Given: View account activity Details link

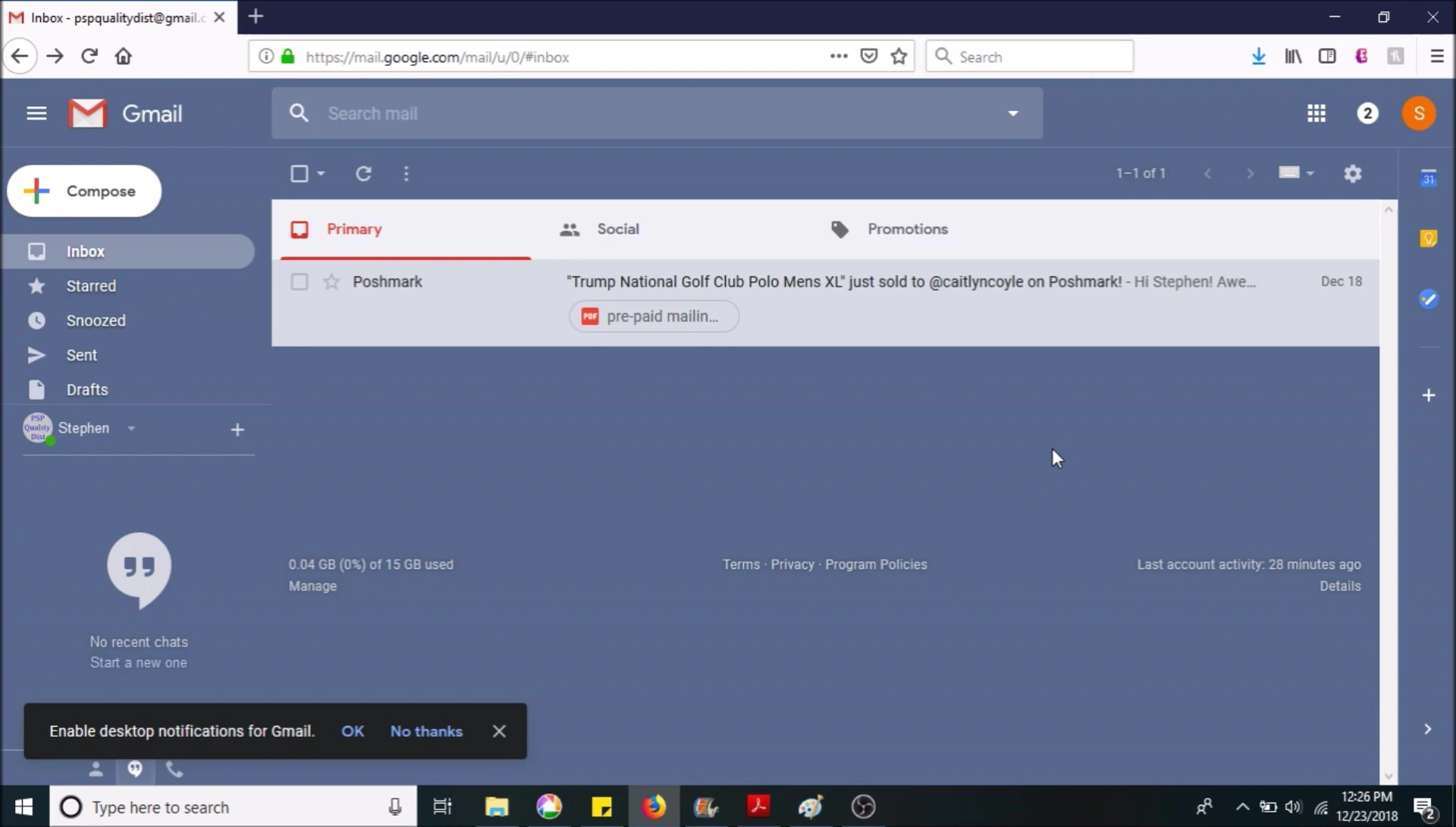Looking at the screenshot, I should click(x=1340, y=586).
